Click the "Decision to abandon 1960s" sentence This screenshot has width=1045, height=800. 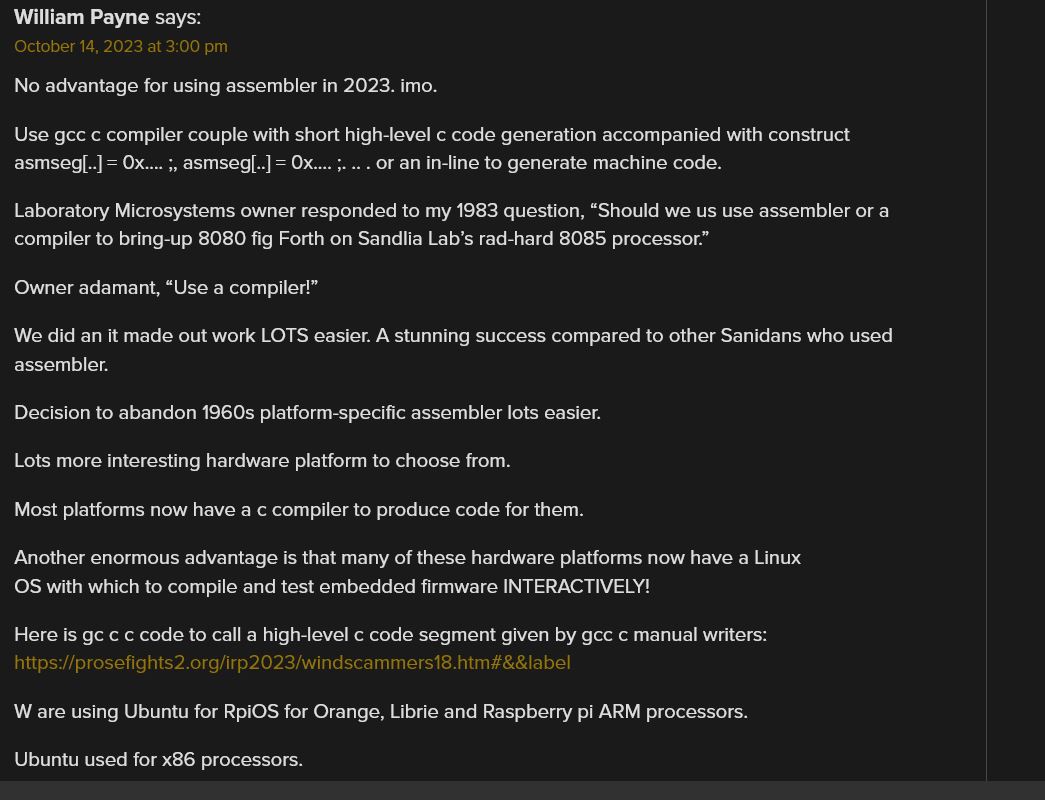[x=307, y=413]
